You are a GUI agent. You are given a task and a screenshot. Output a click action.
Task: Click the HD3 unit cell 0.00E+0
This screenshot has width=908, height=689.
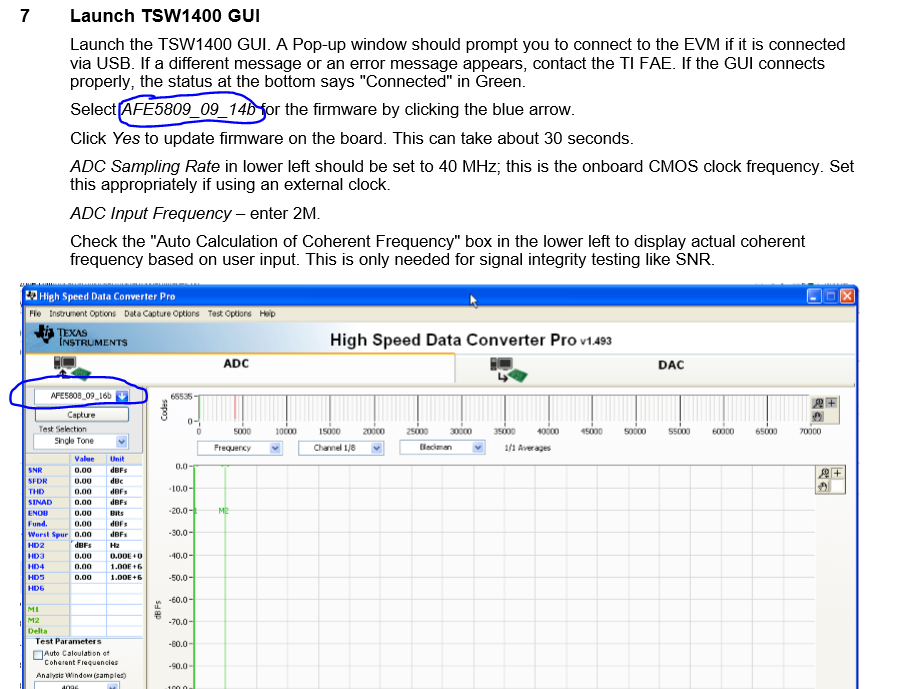point(126,556)
